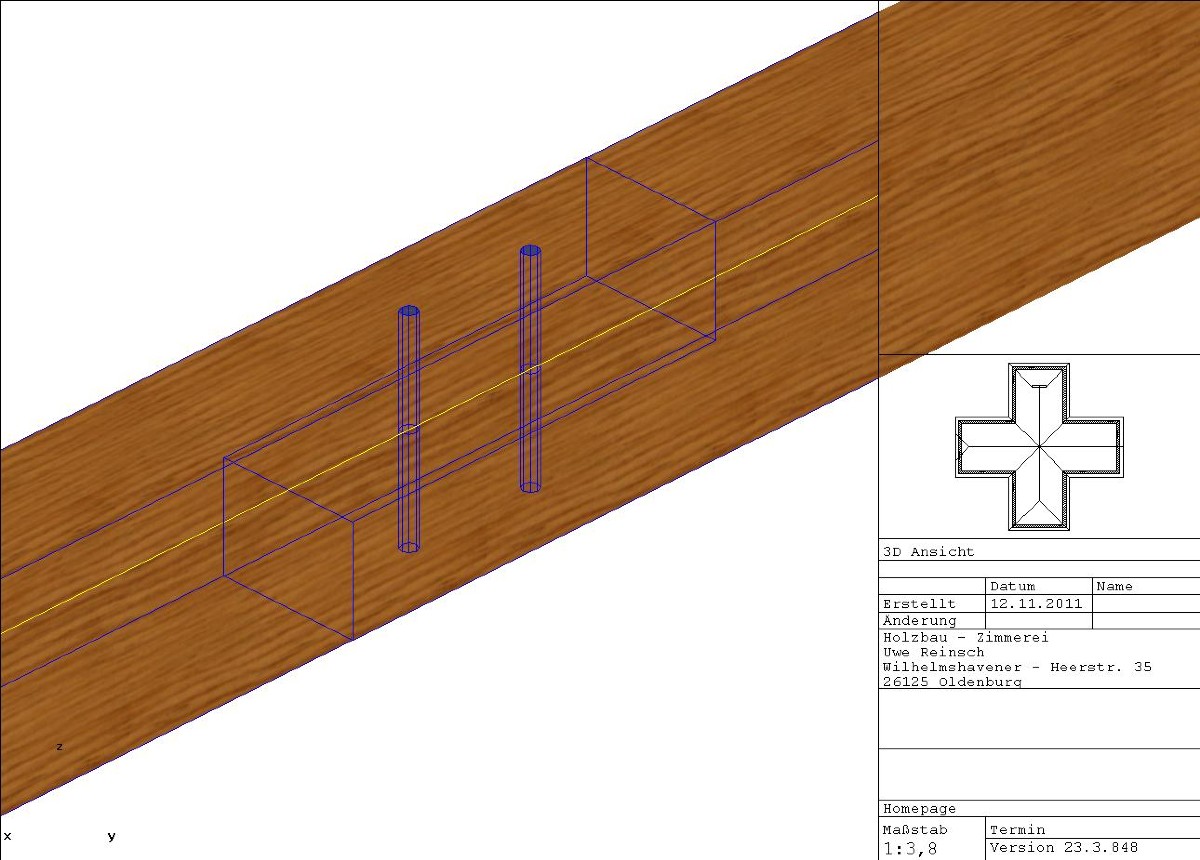Click the y axis label

pos(111,836)
